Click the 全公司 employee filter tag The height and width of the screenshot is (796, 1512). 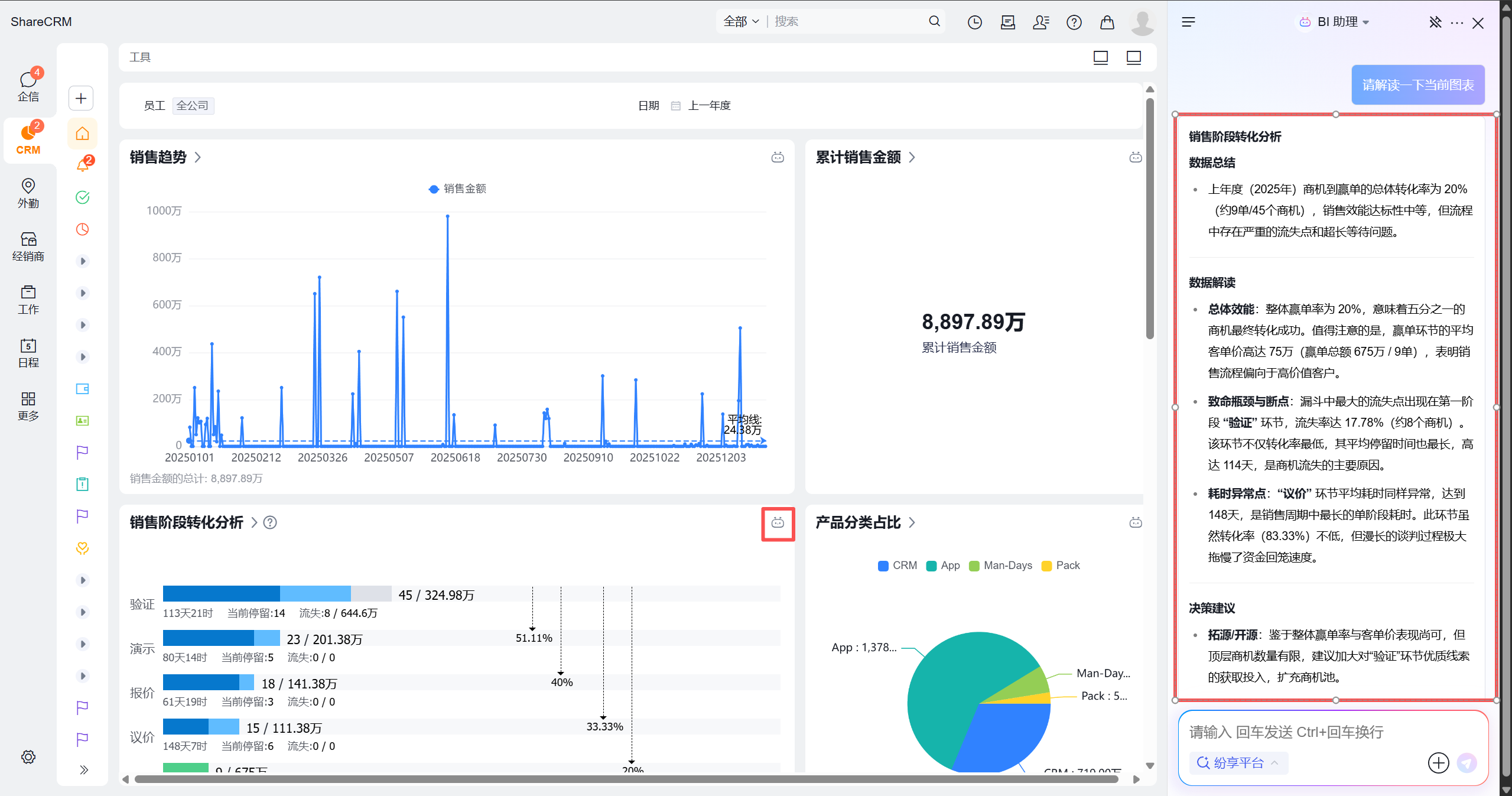(193, 106)
